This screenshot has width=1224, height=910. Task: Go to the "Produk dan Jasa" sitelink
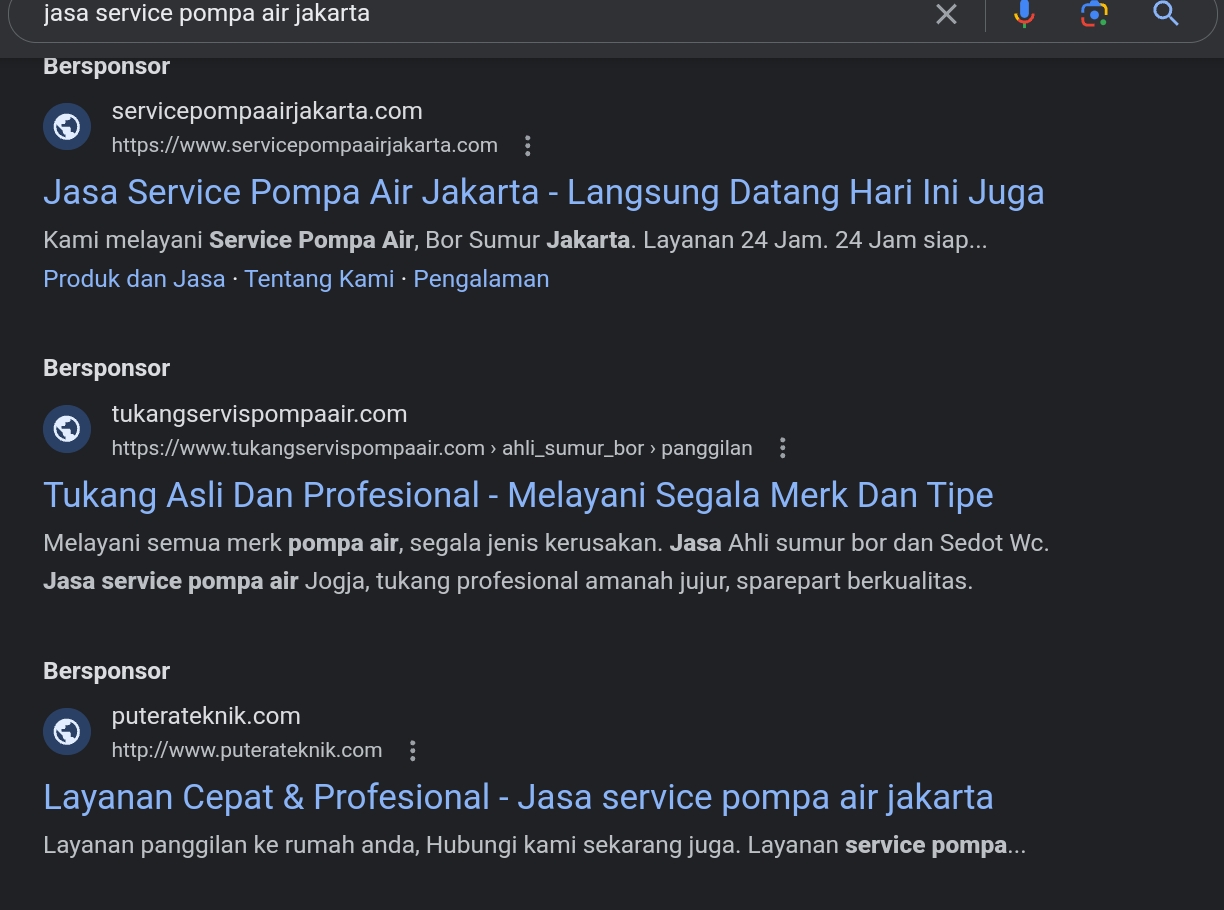click(134, 279)
